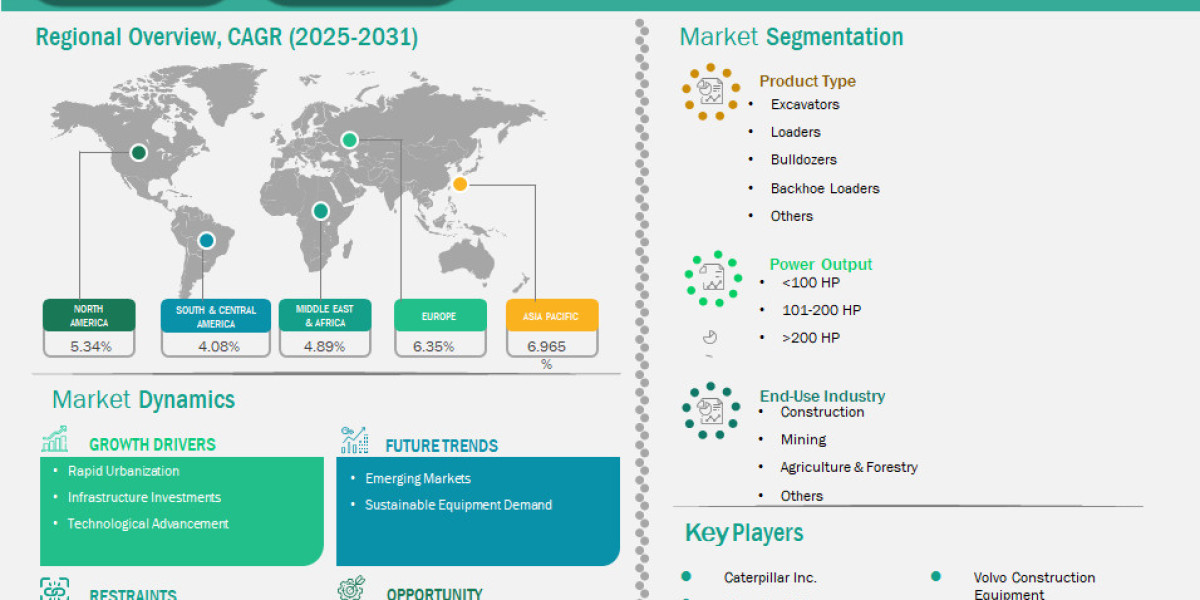Click the yellow Asia Pacific map marker
The height and width of the screenshot is (600, 1200).
[x=460, y=184]
